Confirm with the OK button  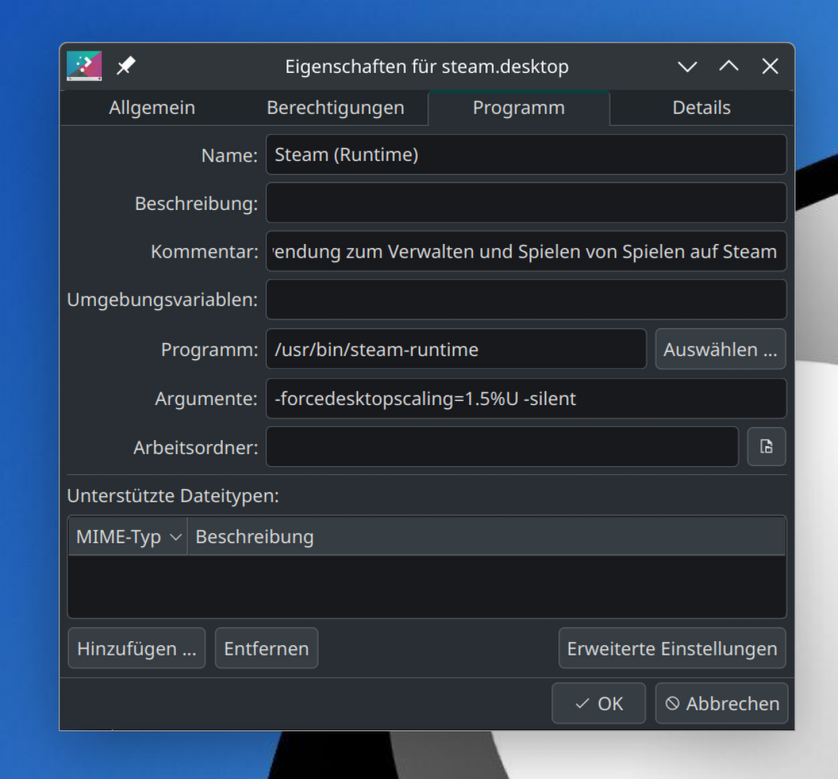click(599, 703)
